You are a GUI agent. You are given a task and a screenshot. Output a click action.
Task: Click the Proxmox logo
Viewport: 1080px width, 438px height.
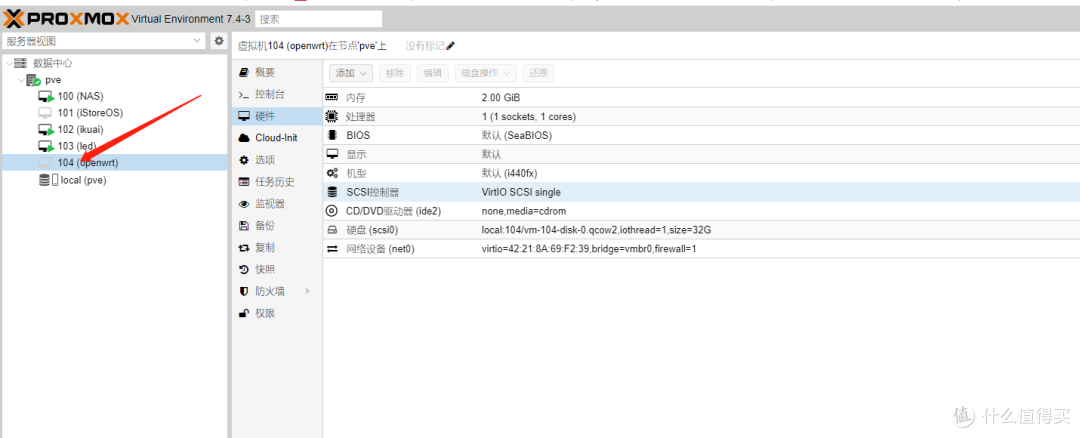pyautogui.click(x=66, y=19)
